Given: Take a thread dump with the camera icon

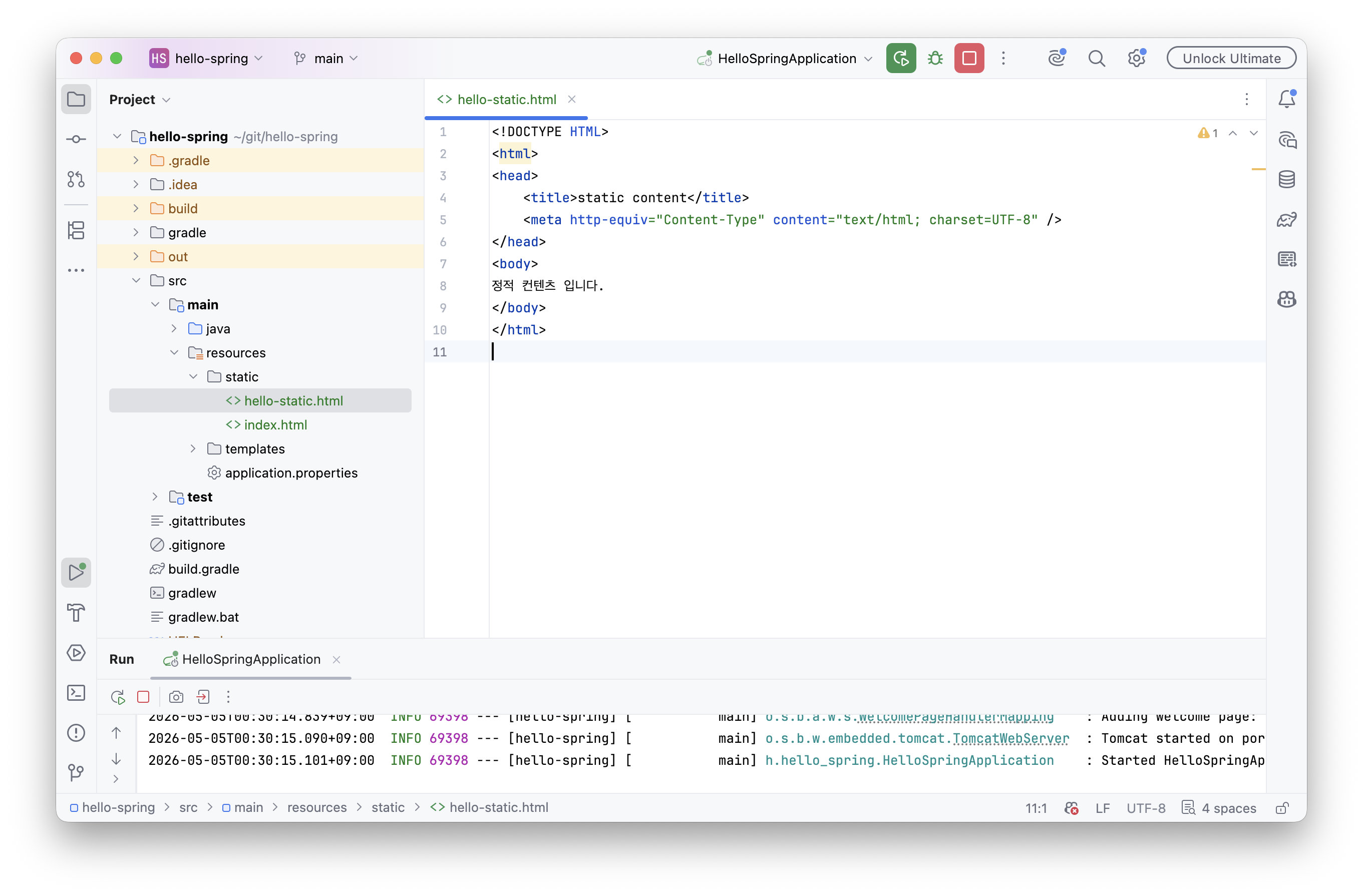Looking at the screenshot, I should click(176, 697).
